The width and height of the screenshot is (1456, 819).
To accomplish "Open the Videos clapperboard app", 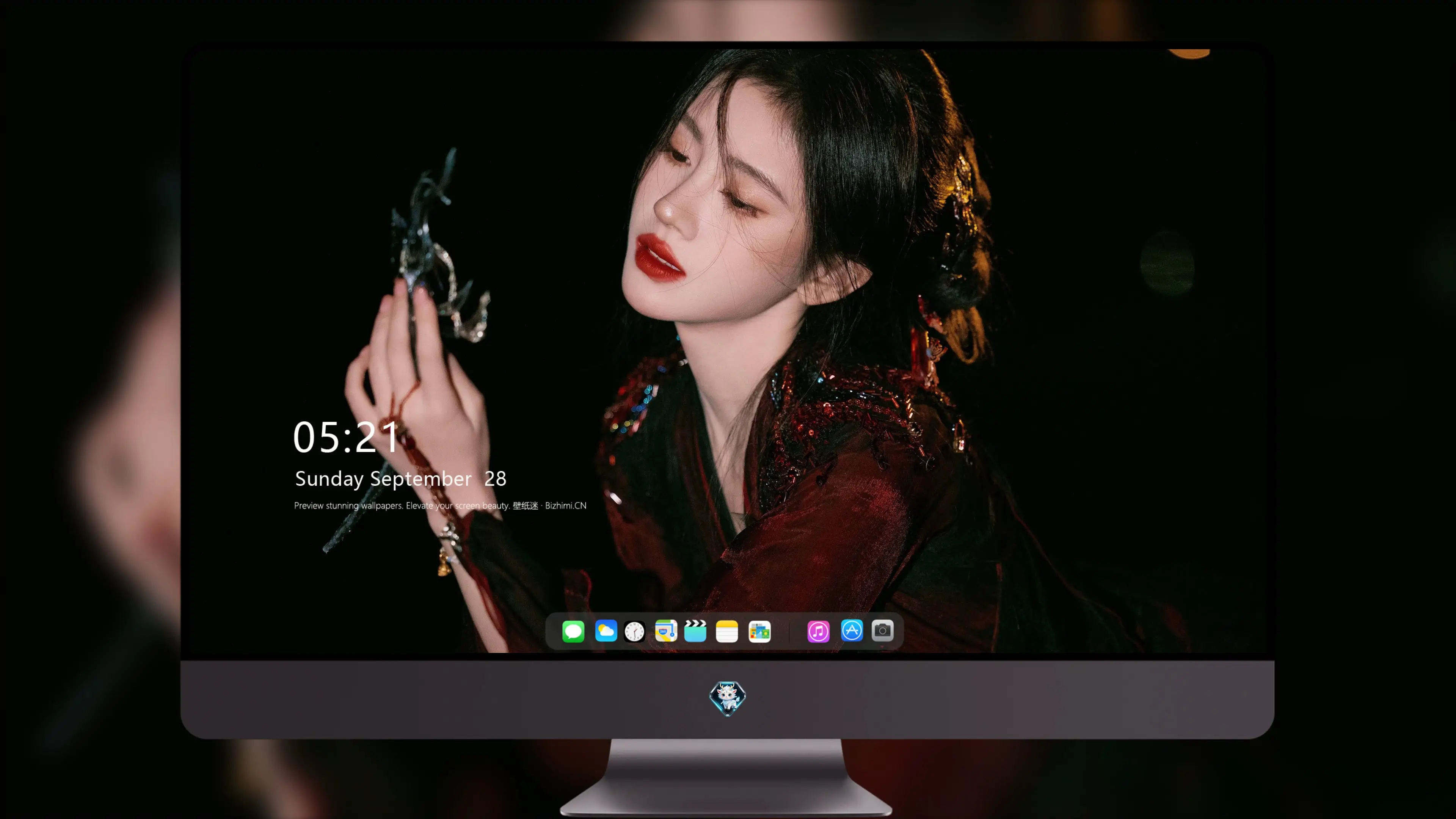I will (695, 631).
